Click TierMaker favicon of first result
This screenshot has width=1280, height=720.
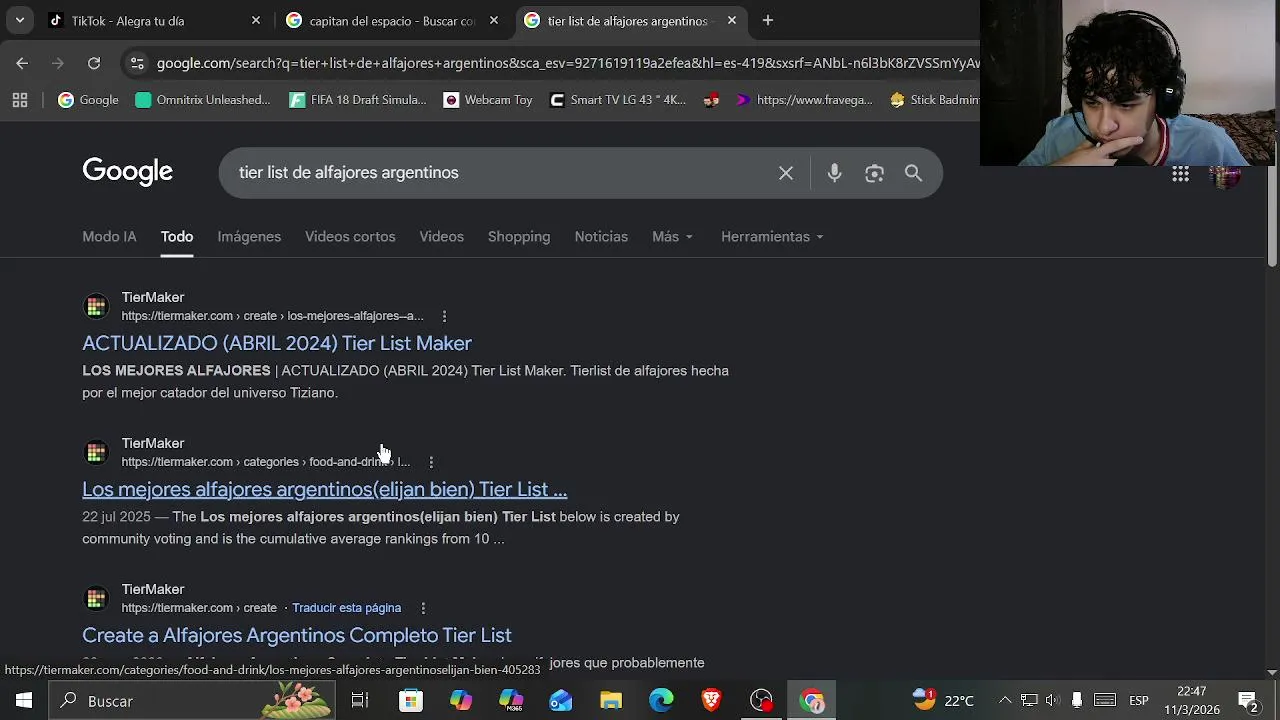[96, 306]
